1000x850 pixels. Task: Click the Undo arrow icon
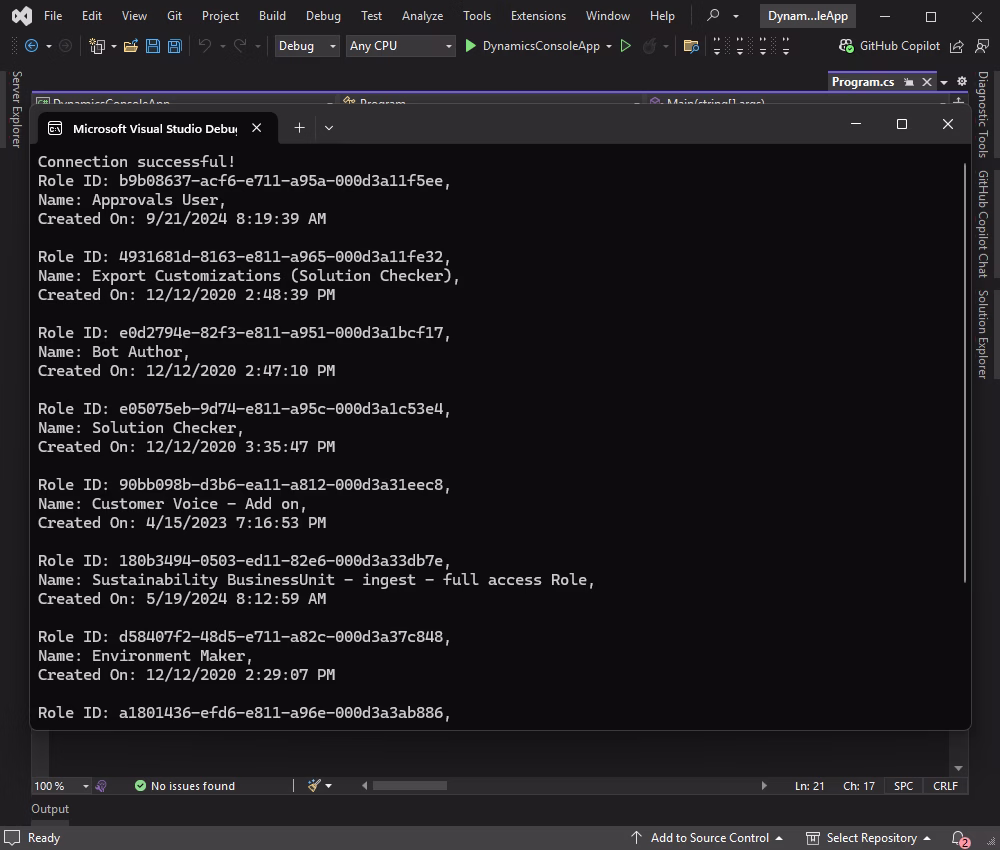pos(205,46)
